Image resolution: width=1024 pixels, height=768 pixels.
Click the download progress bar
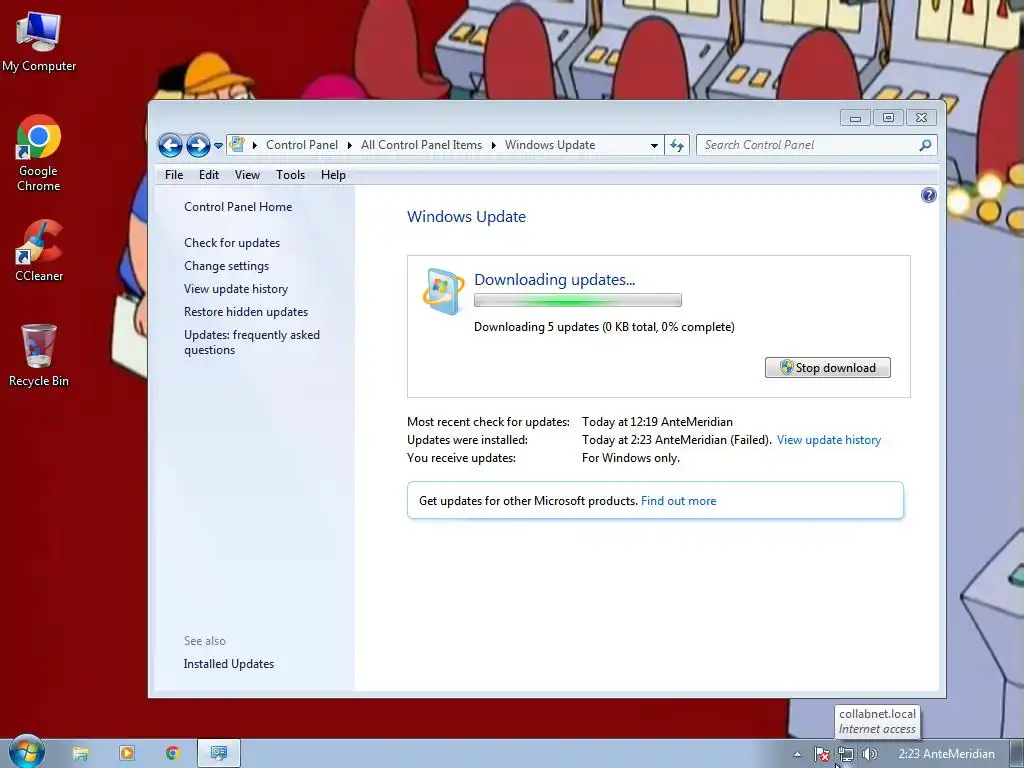[x=578, y=300]
